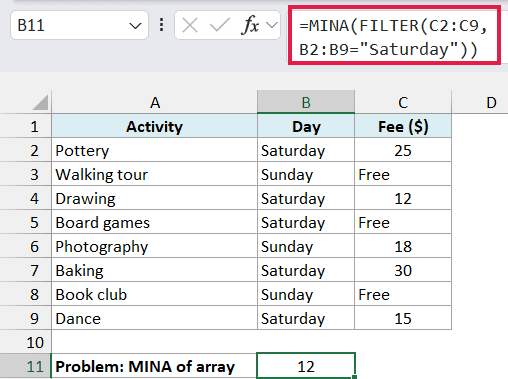Select Board games' Saturday cell
Screen dimensions: 508x379
pos(306,222)
